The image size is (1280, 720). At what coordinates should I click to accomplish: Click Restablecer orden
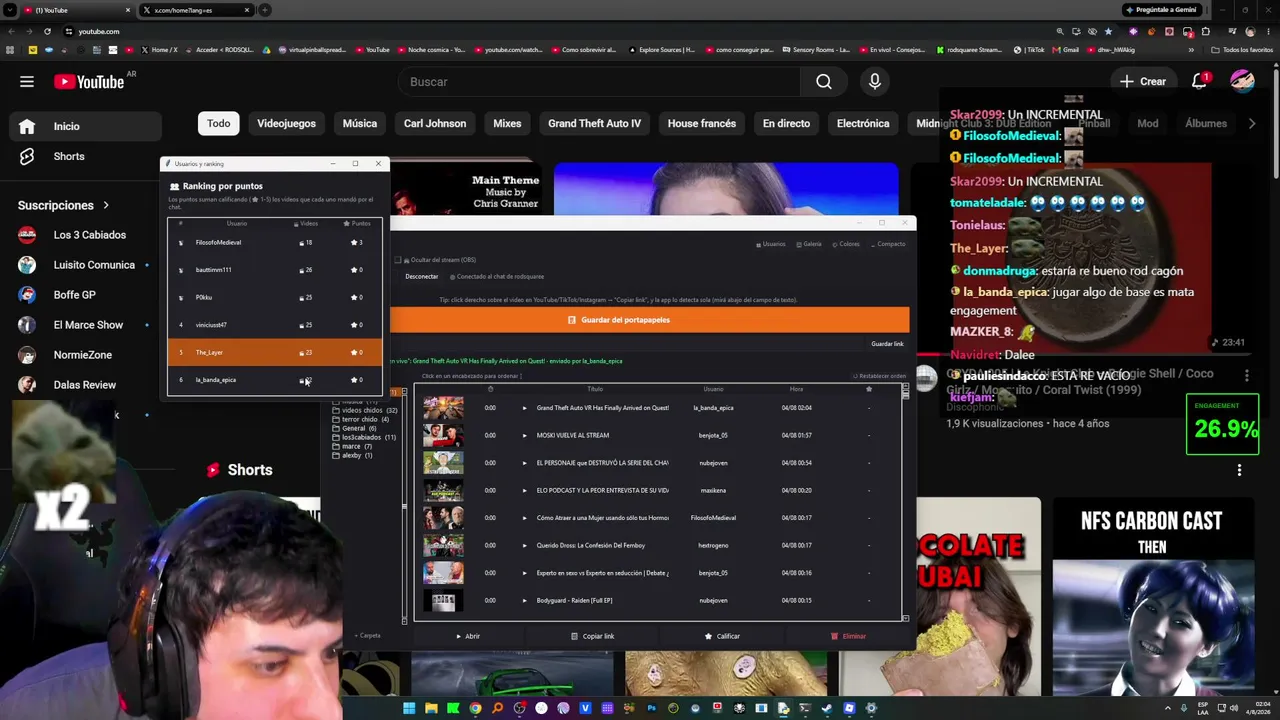(880, 376)
